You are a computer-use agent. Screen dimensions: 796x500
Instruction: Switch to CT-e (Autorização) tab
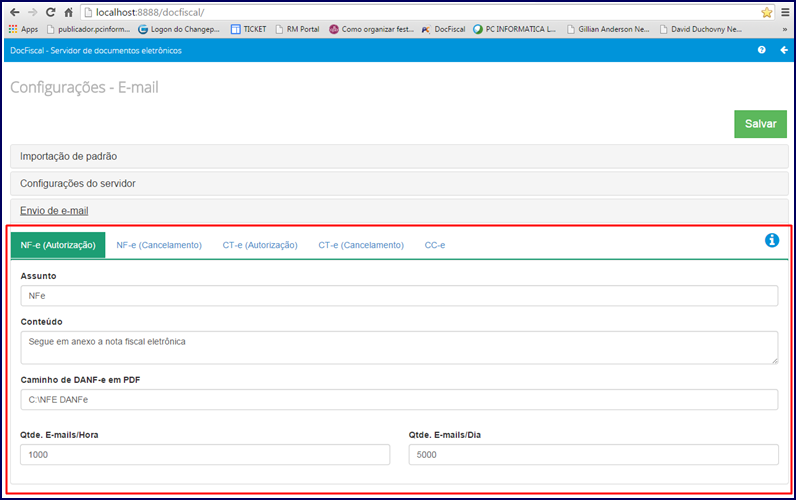coord(260,245)
